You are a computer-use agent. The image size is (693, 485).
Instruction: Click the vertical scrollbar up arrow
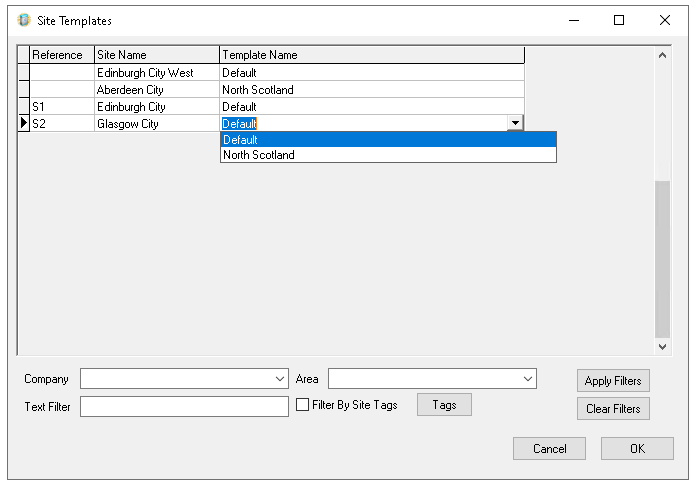point(662,54)
